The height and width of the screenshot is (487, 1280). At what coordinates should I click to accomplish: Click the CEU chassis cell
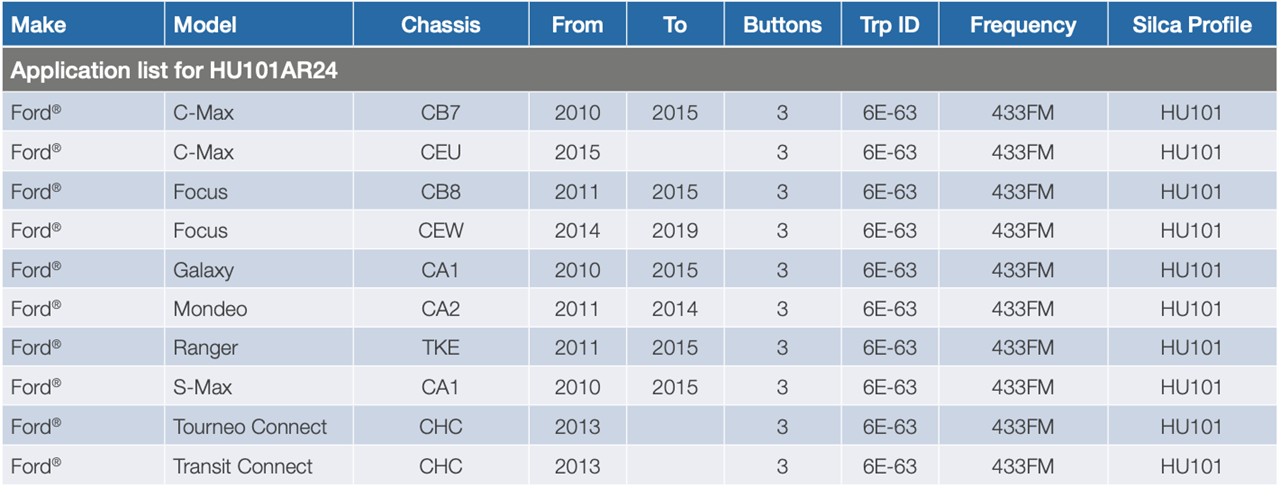441,152
